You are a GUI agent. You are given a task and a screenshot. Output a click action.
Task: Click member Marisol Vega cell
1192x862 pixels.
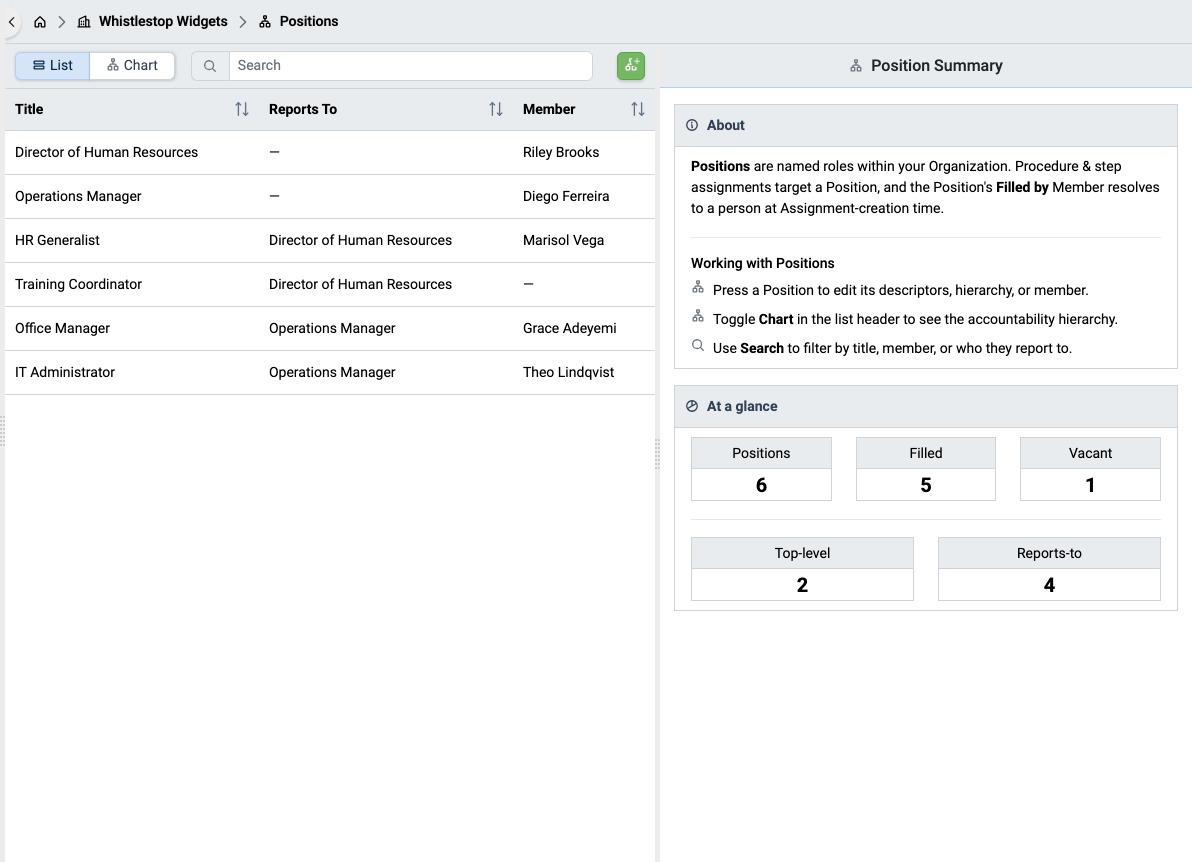tap(563, 241)
